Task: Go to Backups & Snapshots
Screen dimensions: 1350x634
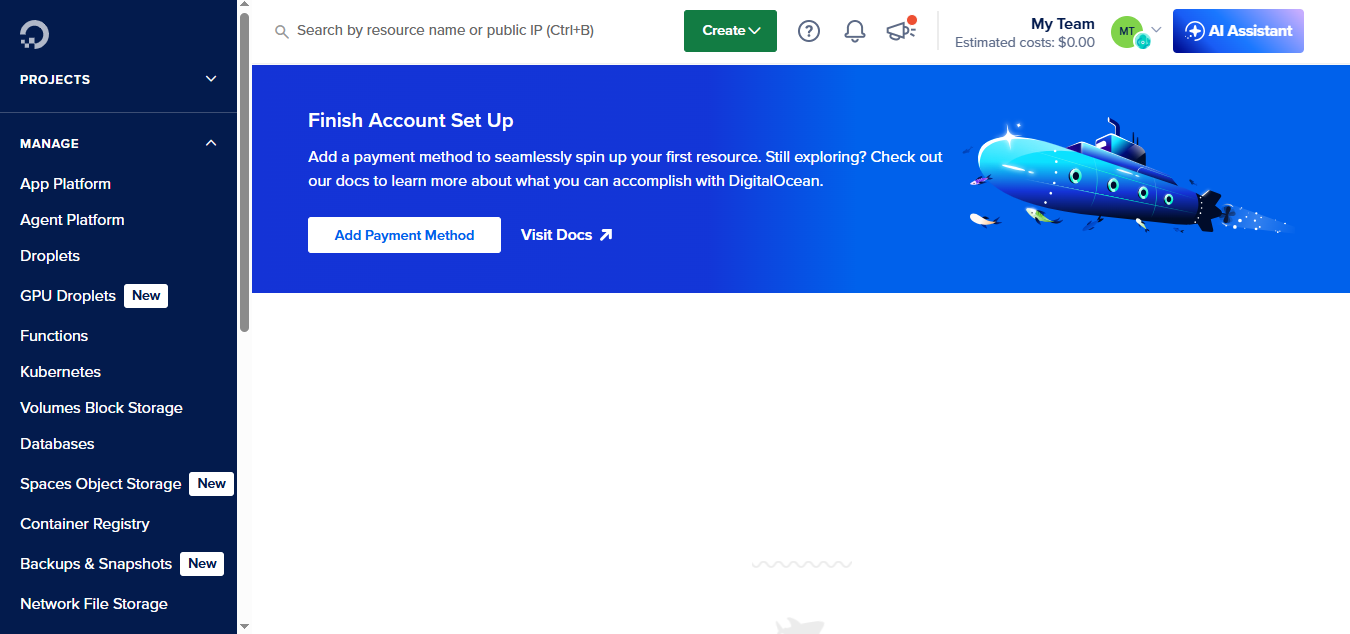Action: pyautogui.click(x=96, y=564)
